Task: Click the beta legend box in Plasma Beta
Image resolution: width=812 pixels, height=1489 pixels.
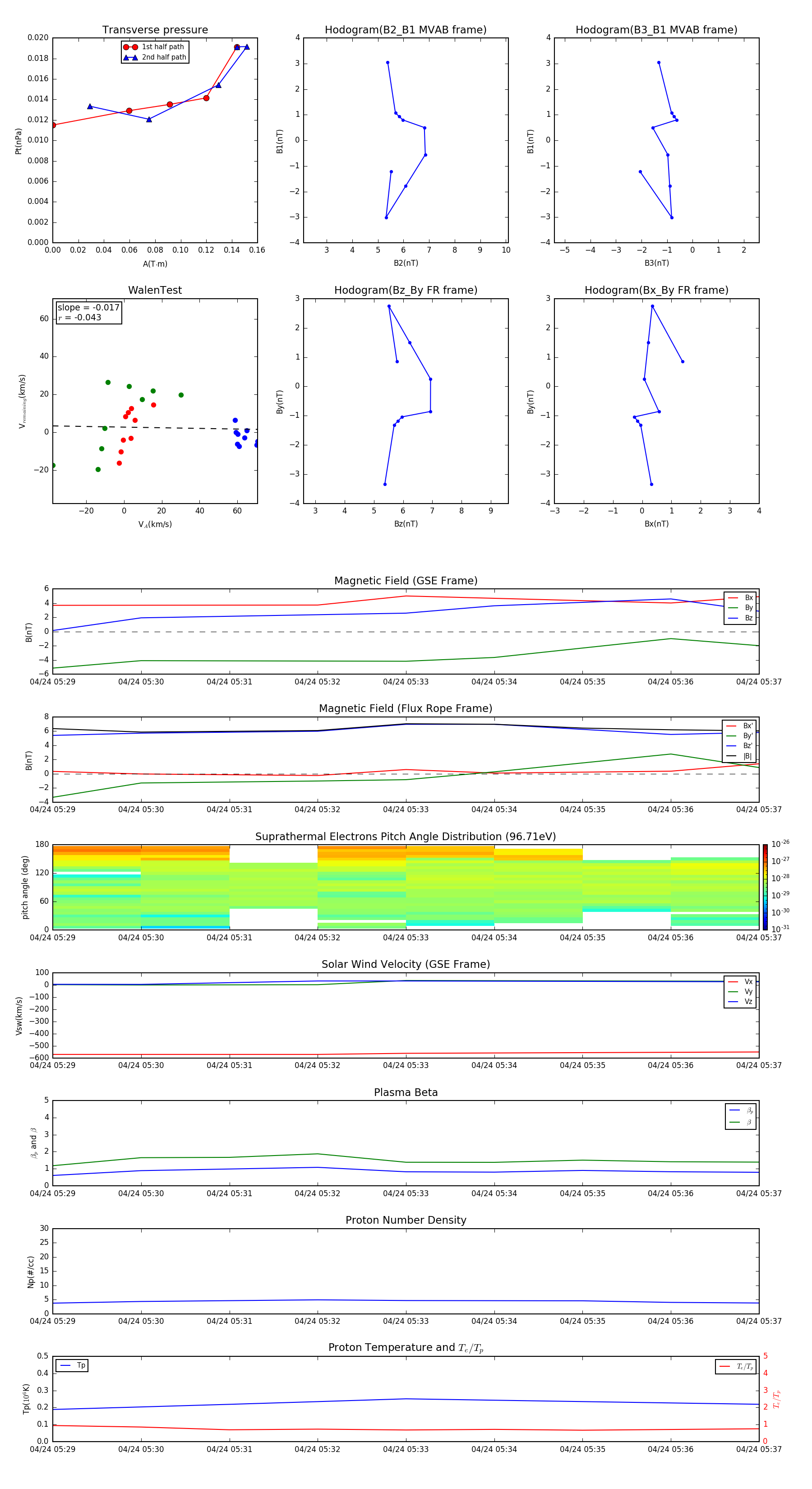Action: pos(740,1116)
